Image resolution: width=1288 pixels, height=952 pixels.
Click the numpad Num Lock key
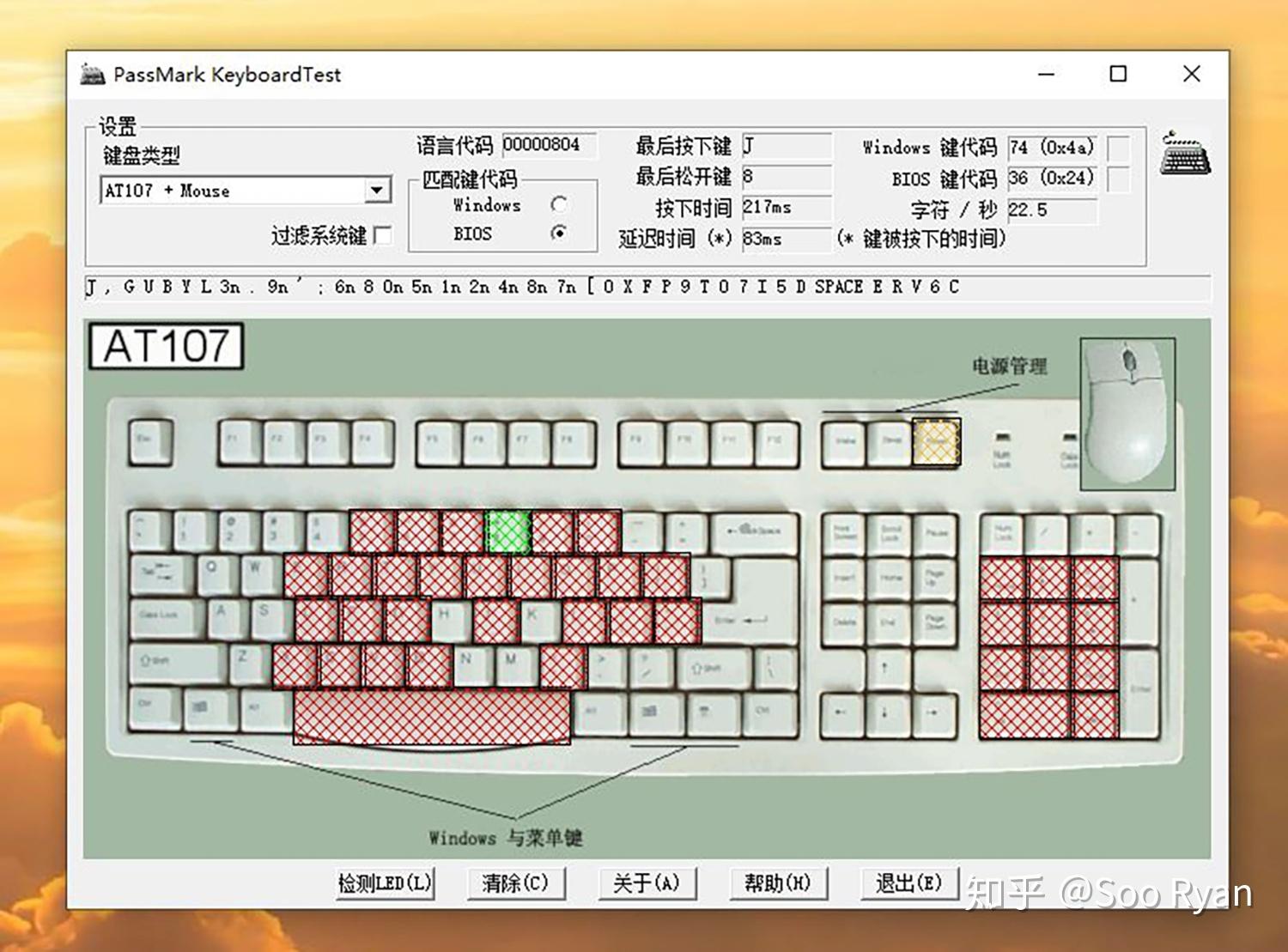pos(1002,534)
